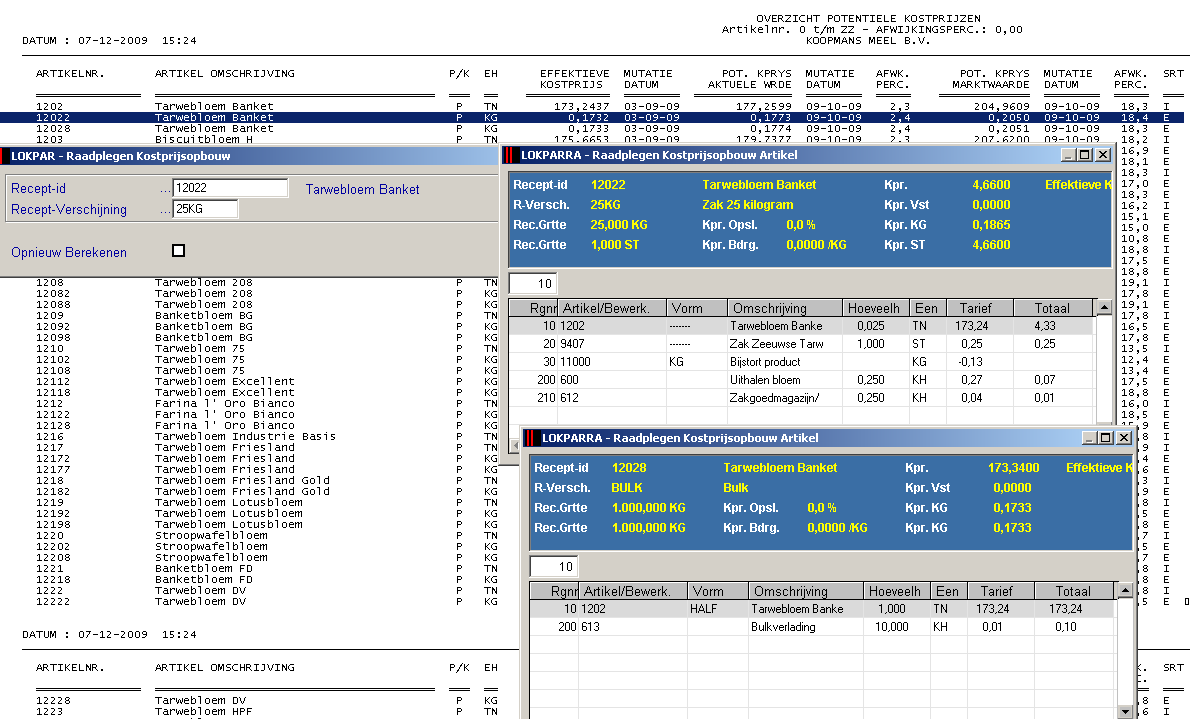Select the Tarwebloem Banke row in the 12022 window
This screenshot has width=1190, height=719.
point(801,326)
